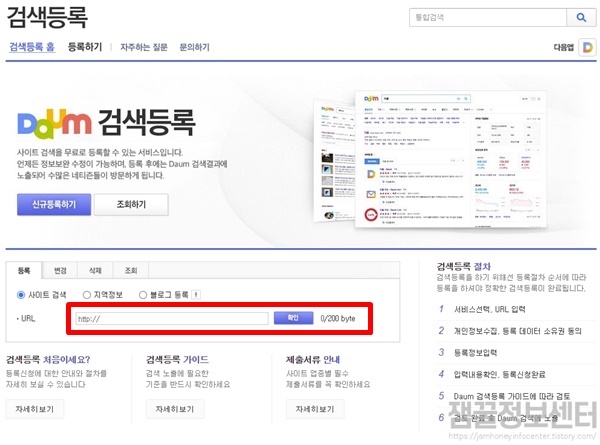
Task: Click step 4 입력내용확인, 등록신청완료
Action: click(x=499, y=374)
